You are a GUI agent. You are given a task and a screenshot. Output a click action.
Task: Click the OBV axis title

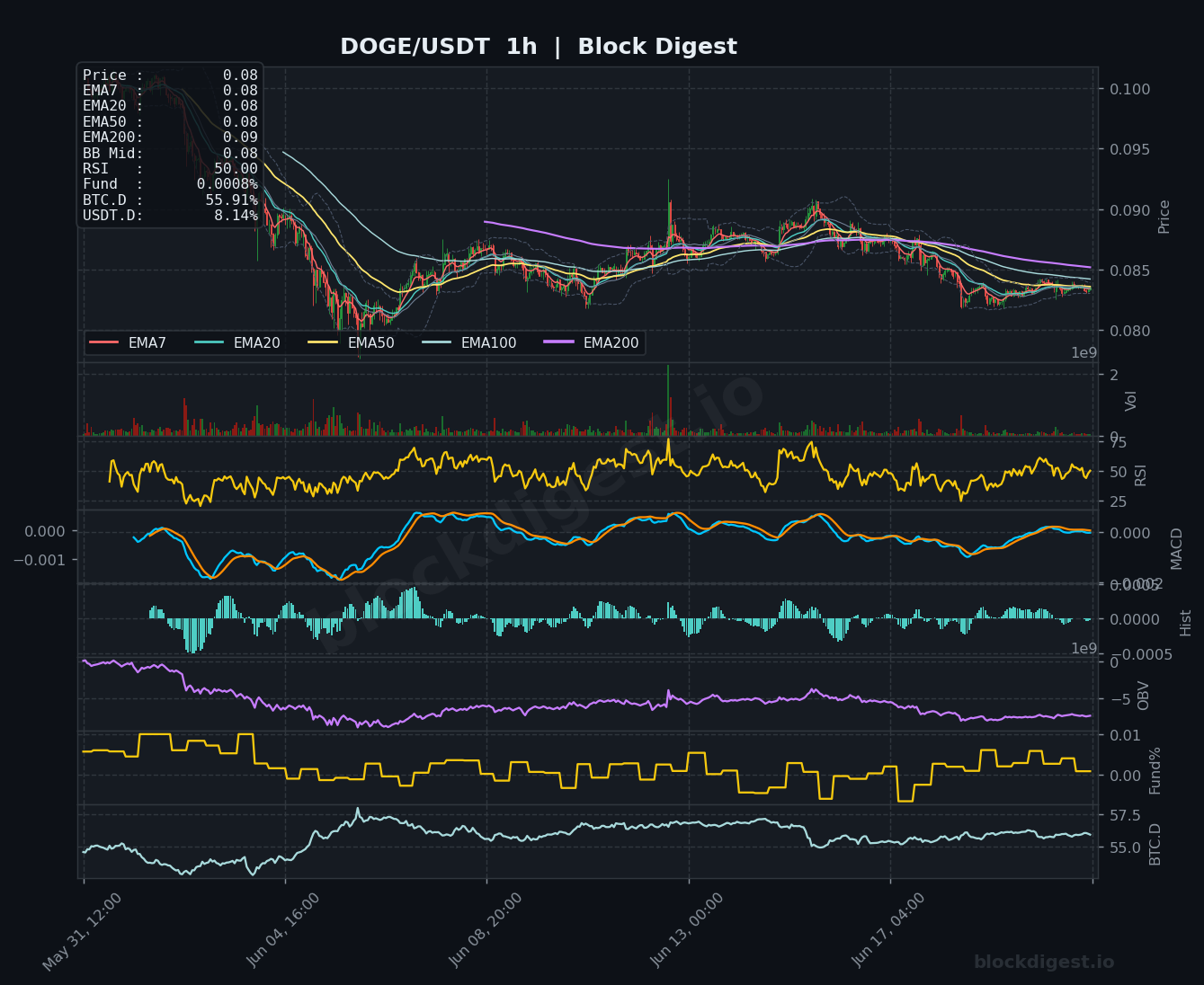pos(1144,696)
